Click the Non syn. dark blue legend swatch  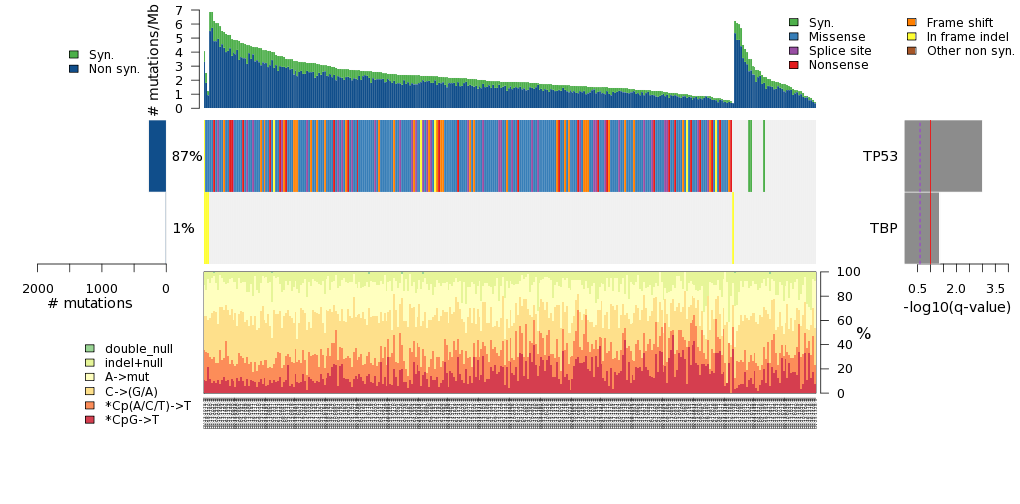pyautogui.click(x=74, y=69)
